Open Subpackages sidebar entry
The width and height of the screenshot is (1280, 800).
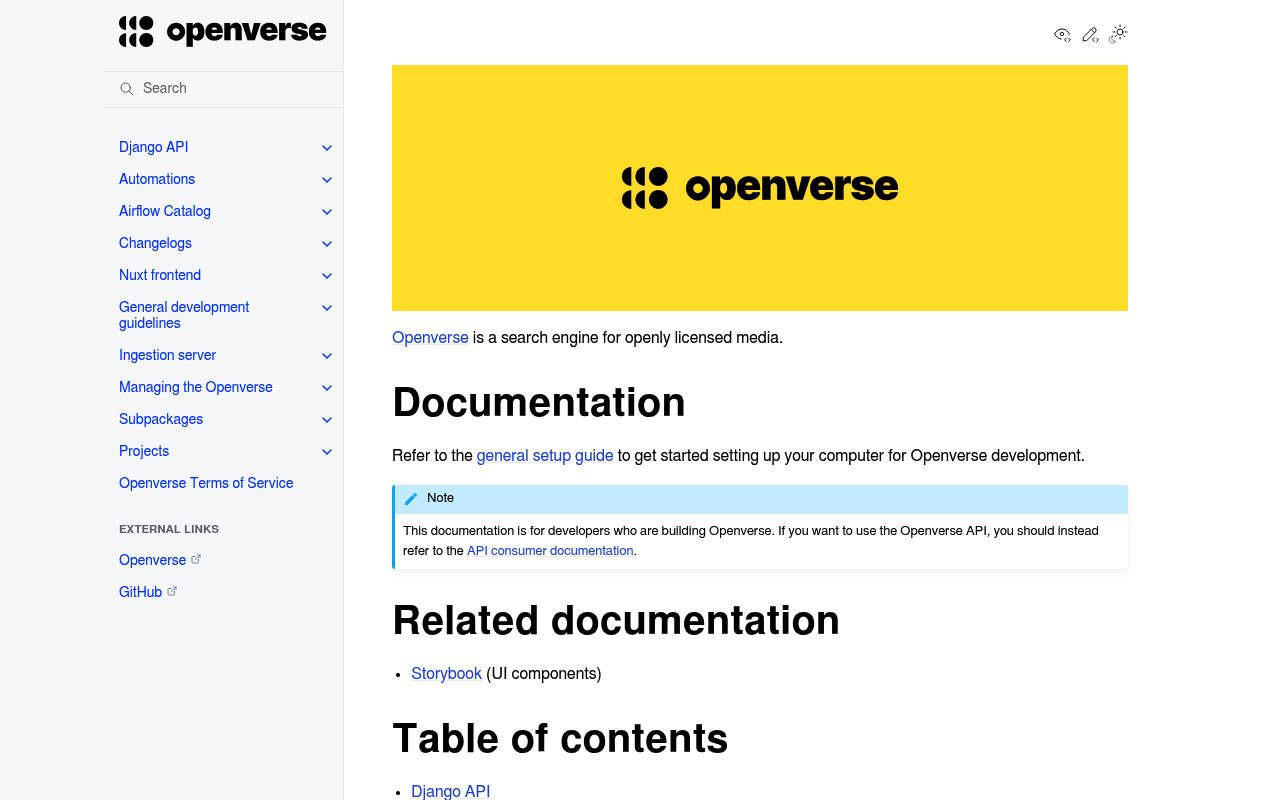[x=161, y=419]
